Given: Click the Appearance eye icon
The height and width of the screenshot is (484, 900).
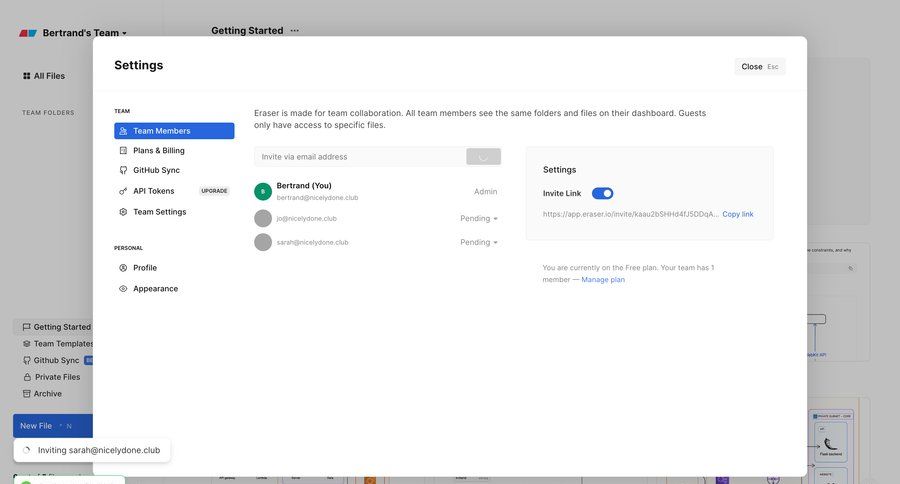Looking at the screenshot, I should tap(123, 289).
